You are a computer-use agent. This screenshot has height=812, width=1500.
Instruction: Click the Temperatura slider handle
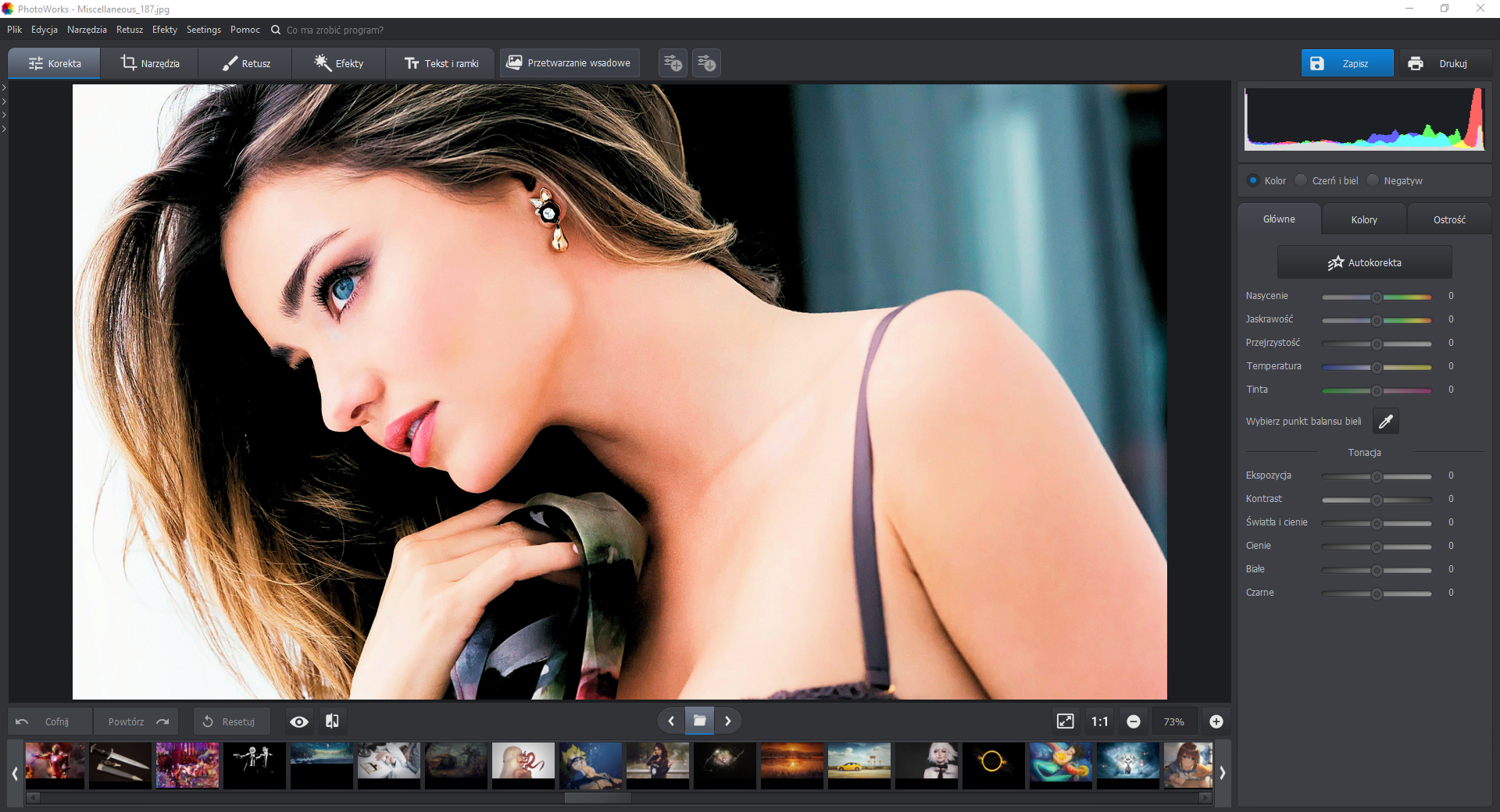click(x=1377, y=367)
